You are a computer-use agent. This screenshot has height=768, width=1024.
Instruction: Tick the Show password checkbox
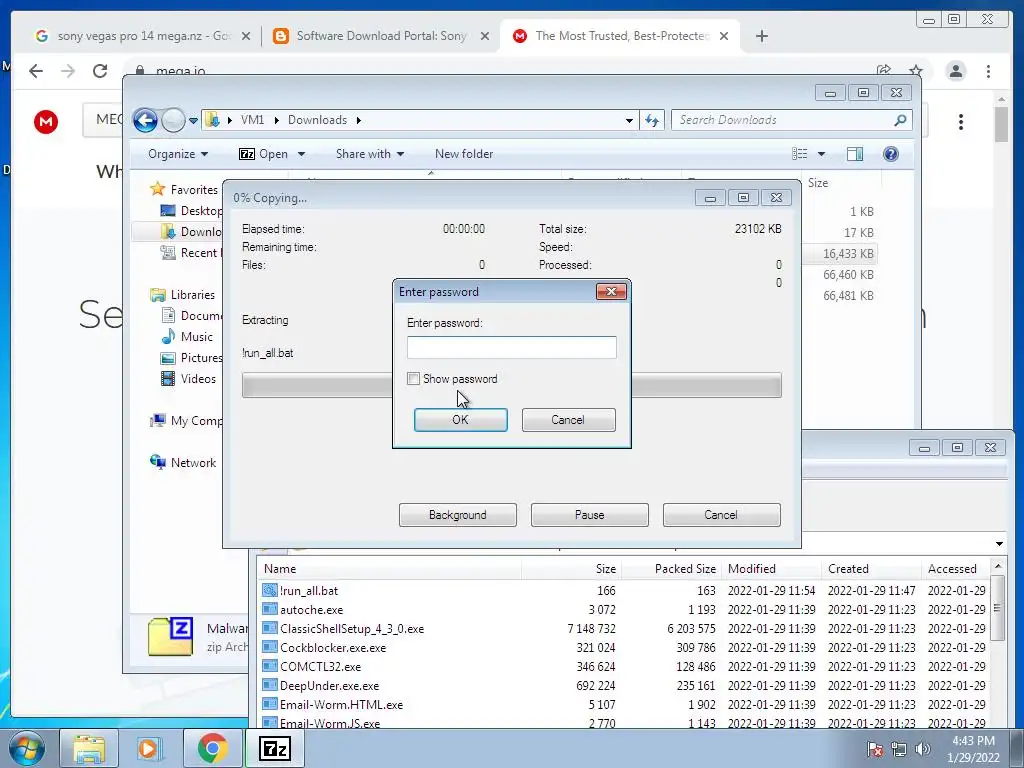point(413,379)
